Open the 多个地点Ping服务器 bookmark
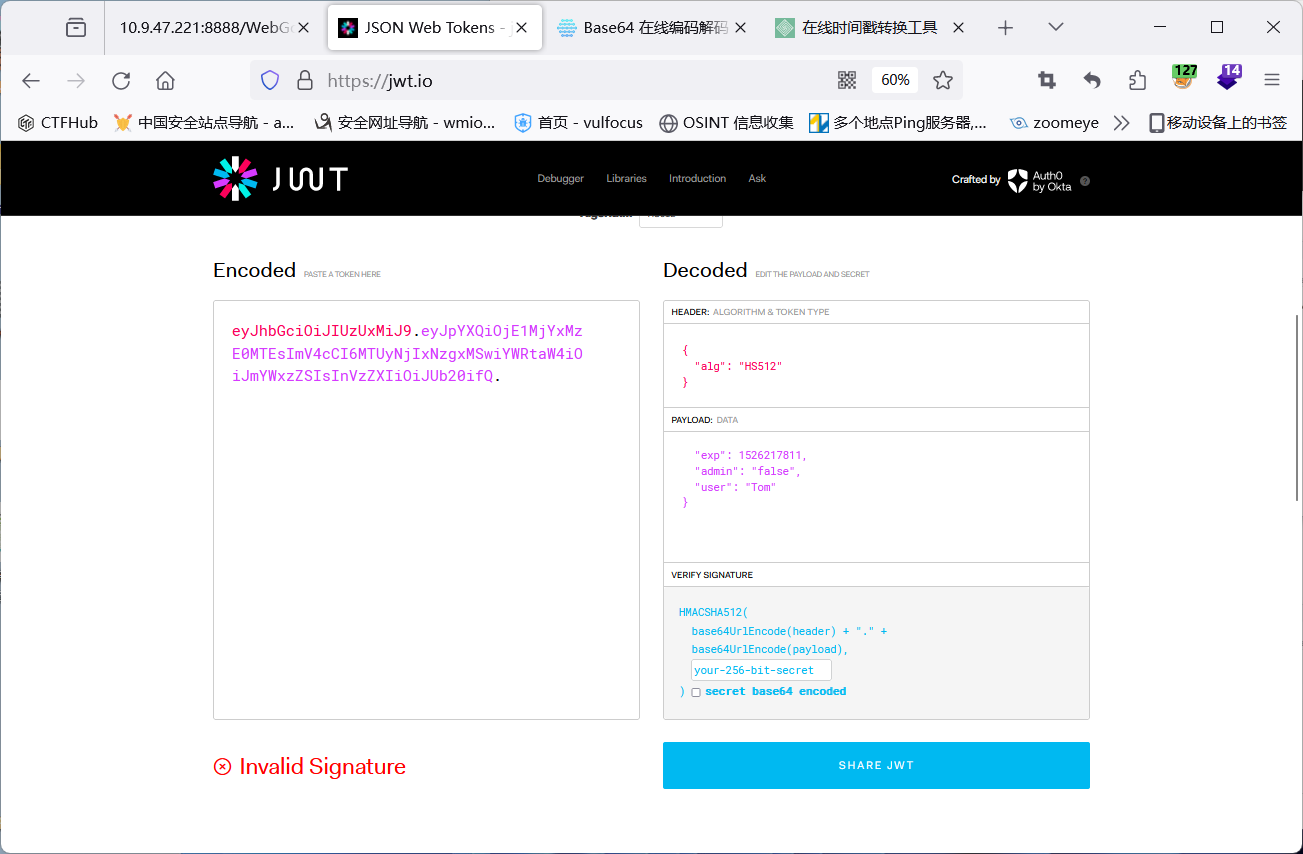Screen dimensions: 1303x854 pyautogui.click(x=898, y=123)
